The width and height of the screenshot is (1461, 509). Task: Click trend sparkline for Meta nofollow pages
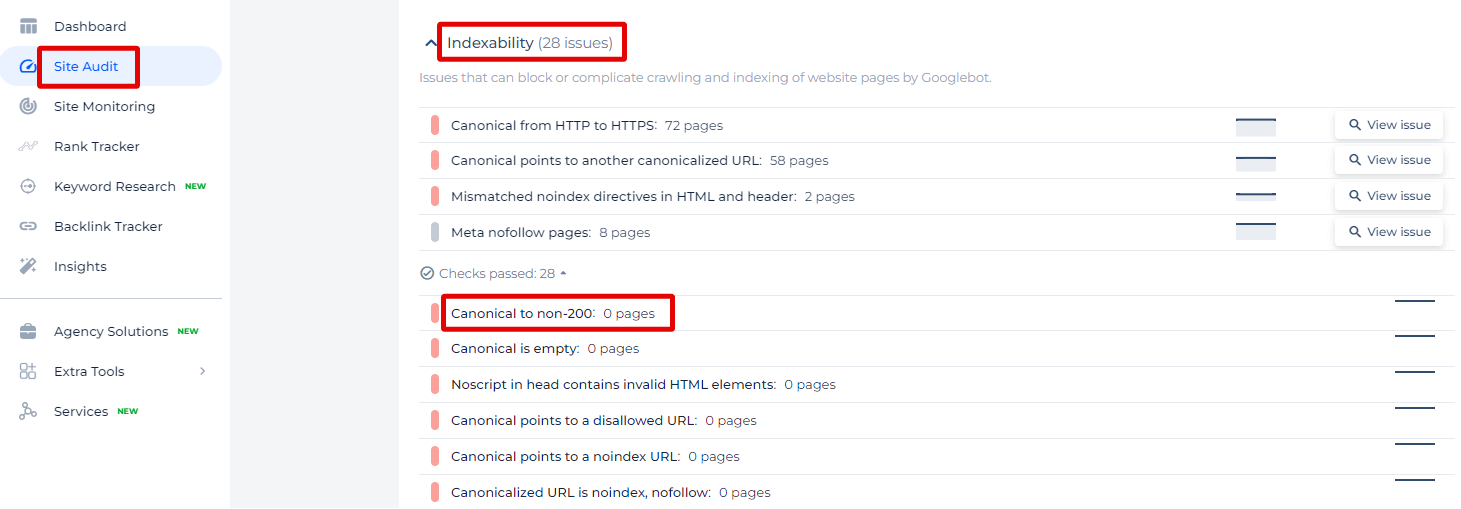tap(1256, 231)
